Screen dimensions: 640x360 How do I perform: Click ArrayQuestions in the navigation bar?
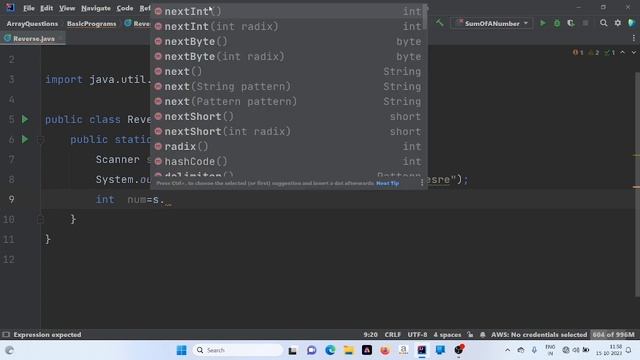32,24
